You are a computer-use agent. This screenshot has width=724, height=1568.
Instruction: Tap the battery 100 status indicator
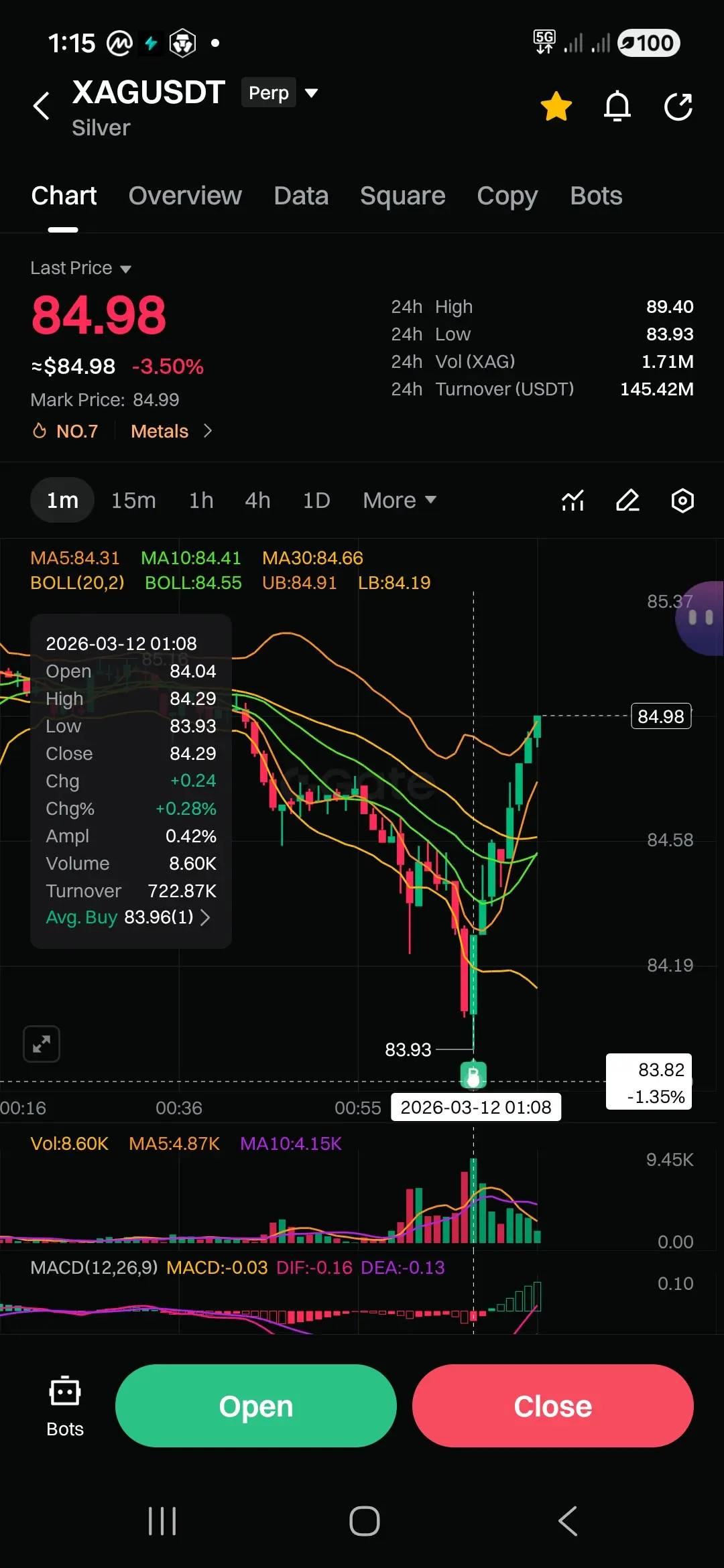point(648,43)
